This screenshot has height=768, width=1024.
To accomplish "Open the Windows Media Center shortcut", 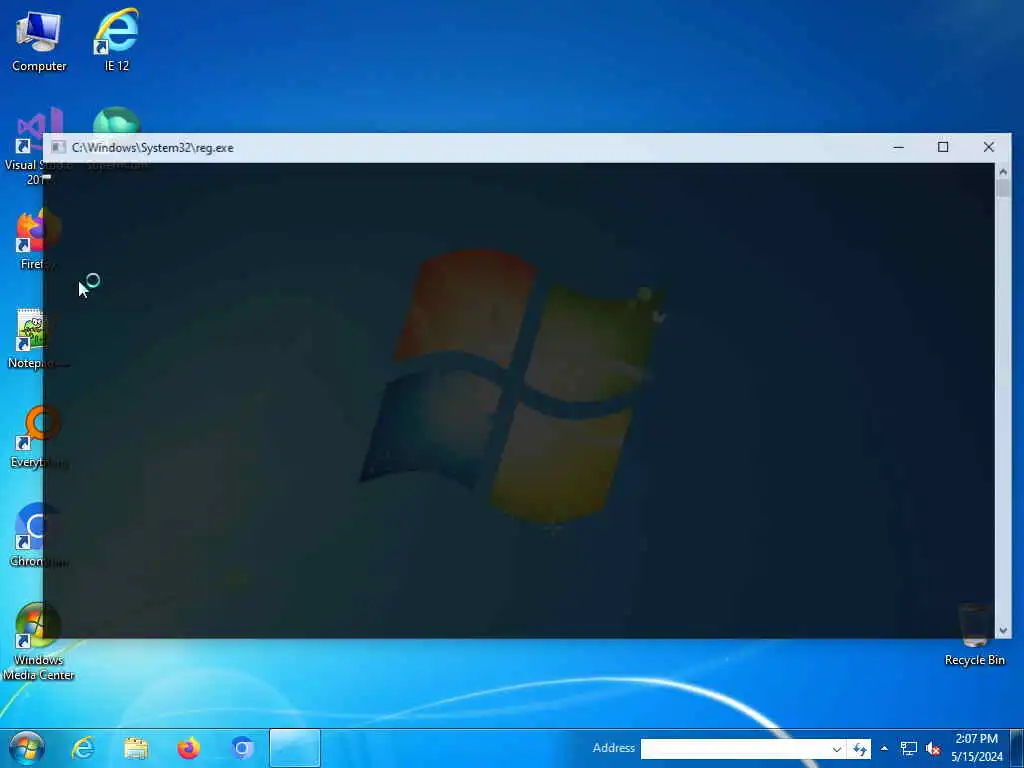I will (x=39, y=642).
